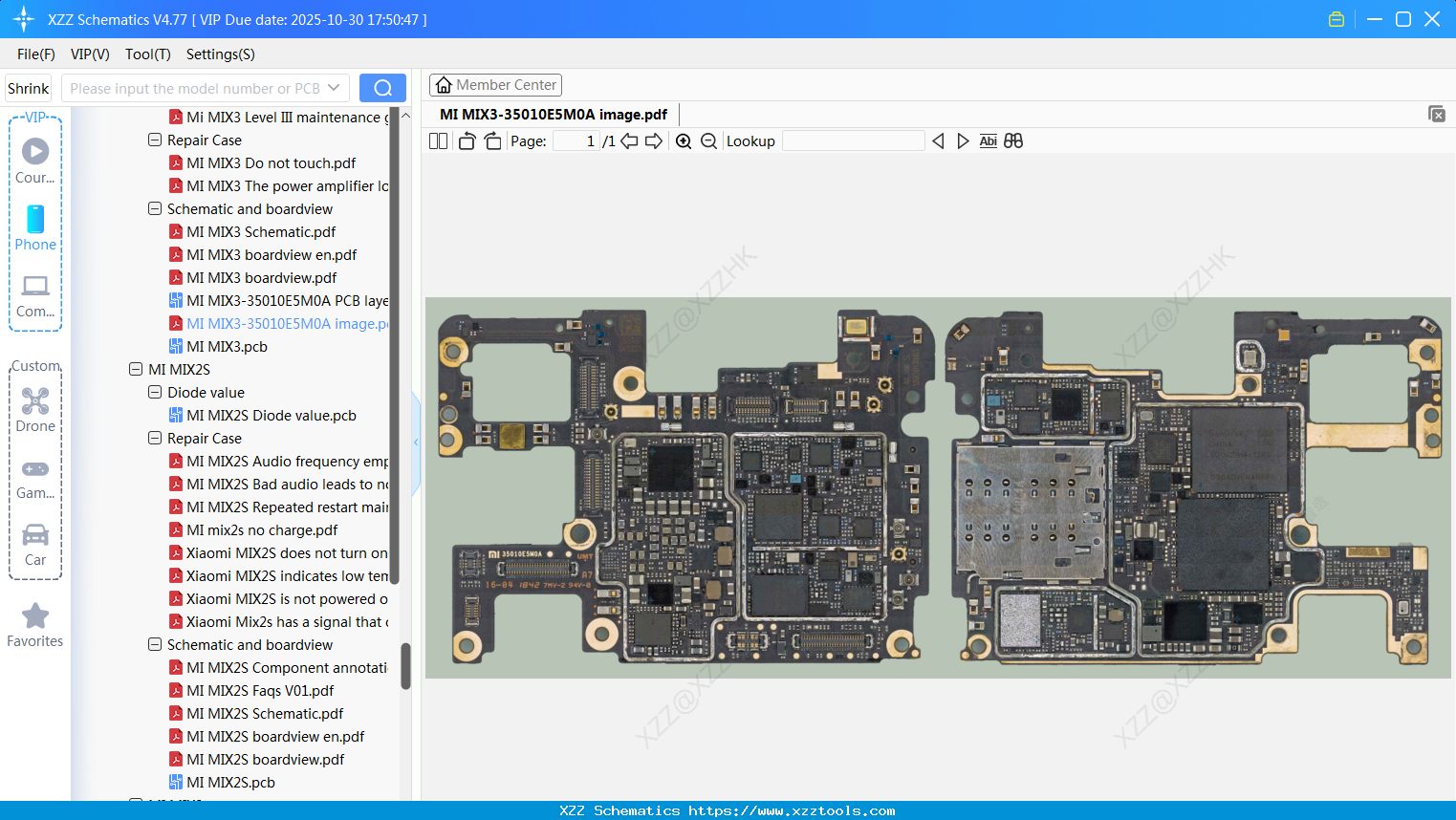Open the Drone category in sidebar
Image resolution: width=1456 pixels, height=820 pixels.
pos(35,409)
